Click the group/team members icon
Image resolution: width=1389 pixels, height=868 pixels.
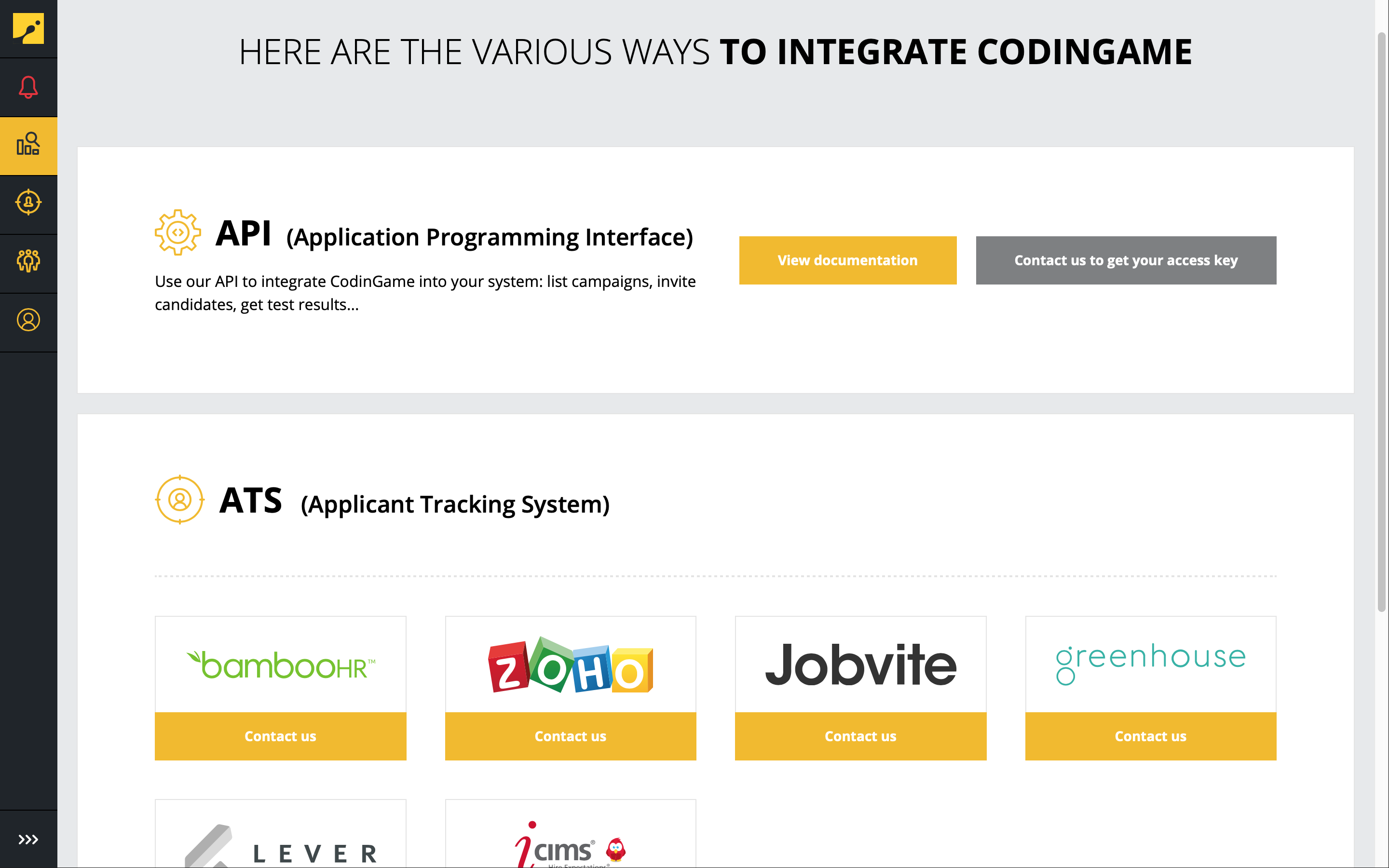pyautogui.click(x=28, y=261)
